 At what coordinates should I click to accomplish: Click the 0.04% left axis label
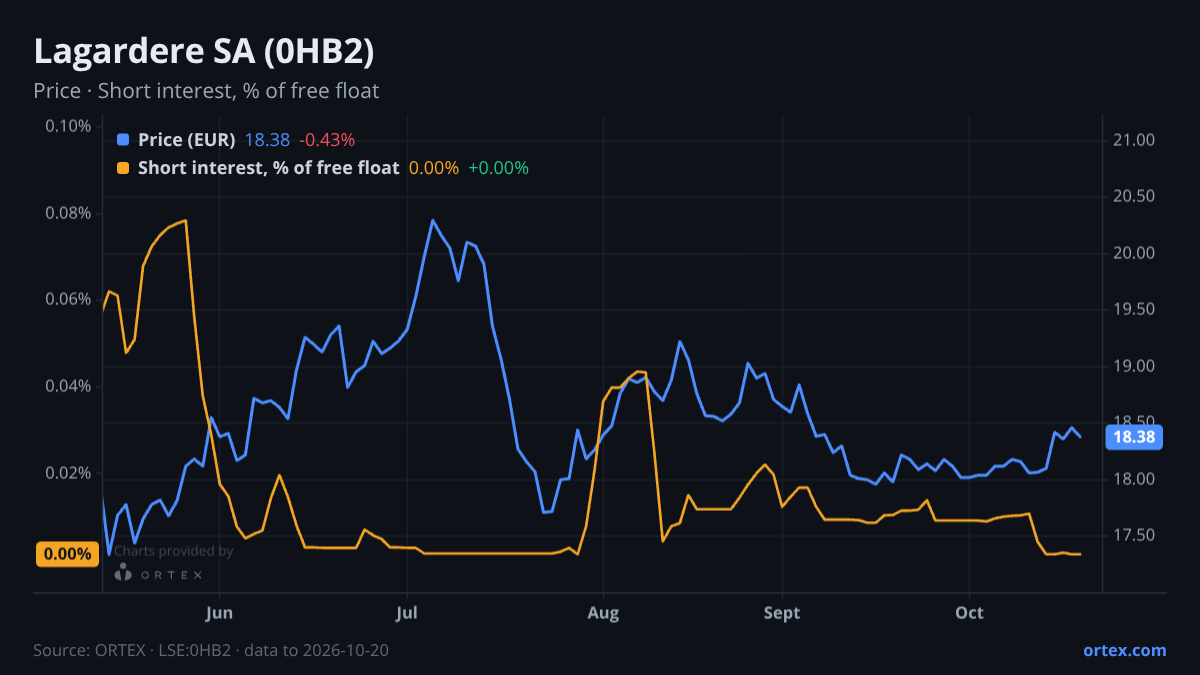pos(68,386)
